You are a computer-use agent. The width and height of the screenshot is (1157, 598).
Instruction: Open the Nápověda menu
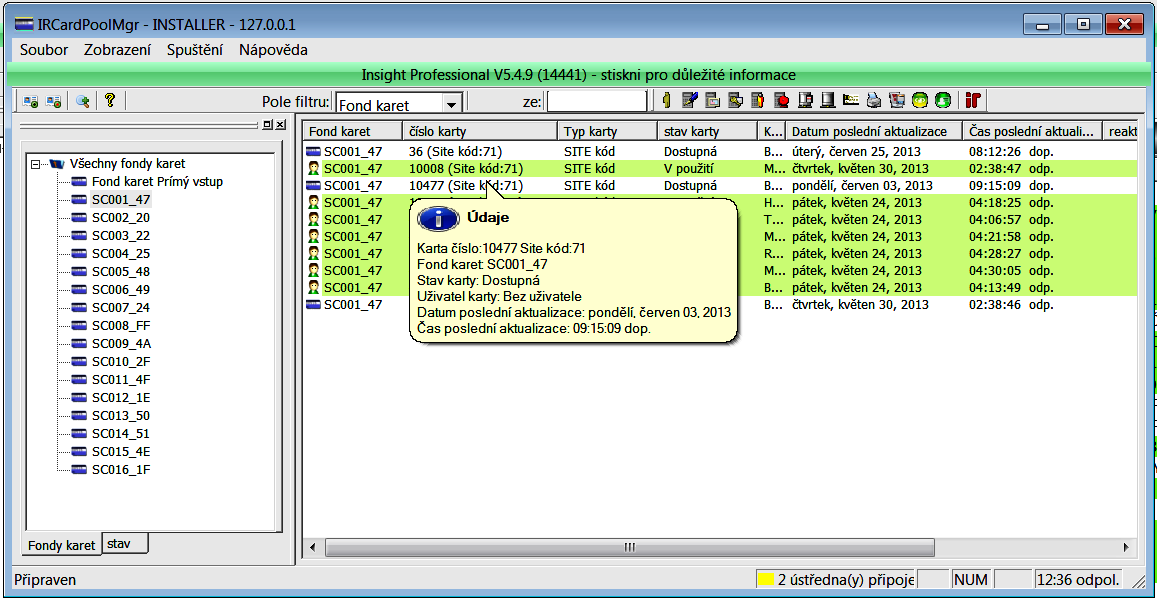(x=273, y=50)
